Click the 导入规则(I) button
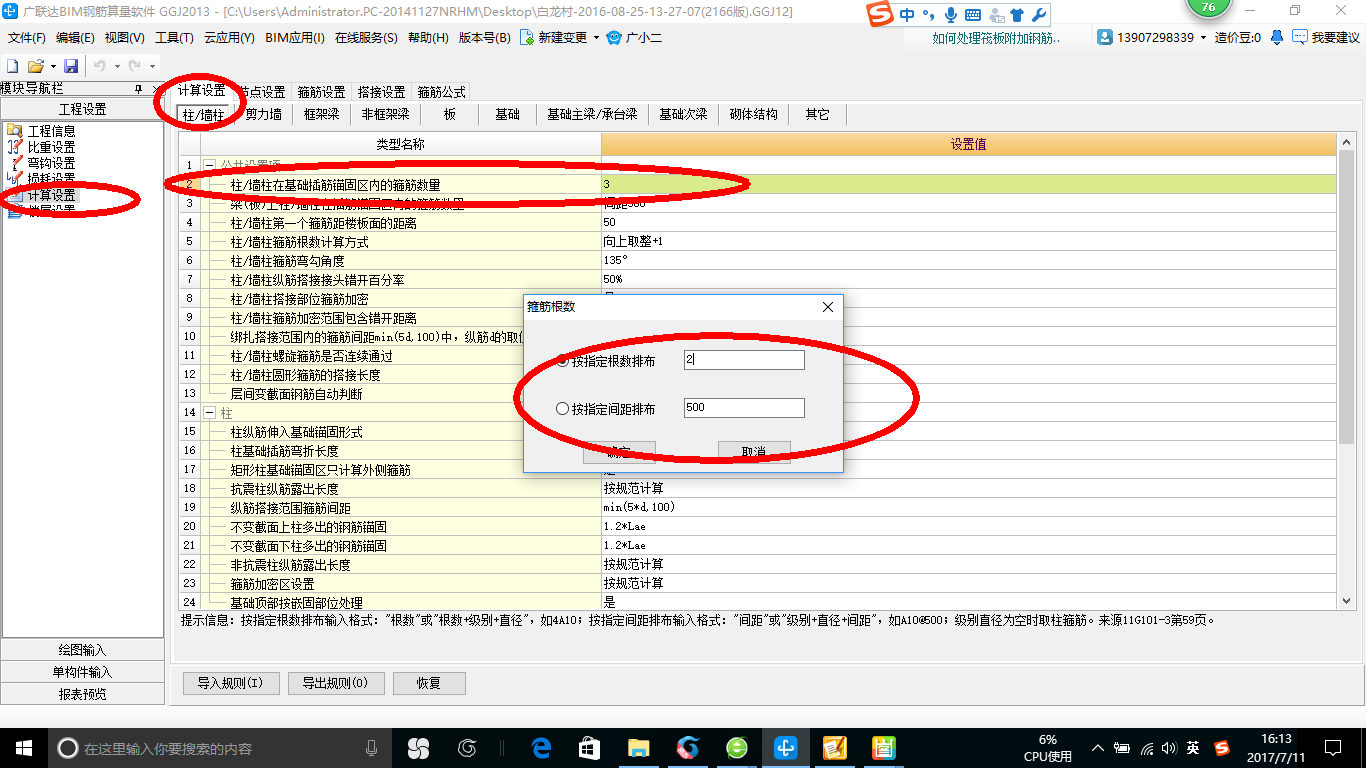This screenshot has height=768, width=1366. point(230,684)
